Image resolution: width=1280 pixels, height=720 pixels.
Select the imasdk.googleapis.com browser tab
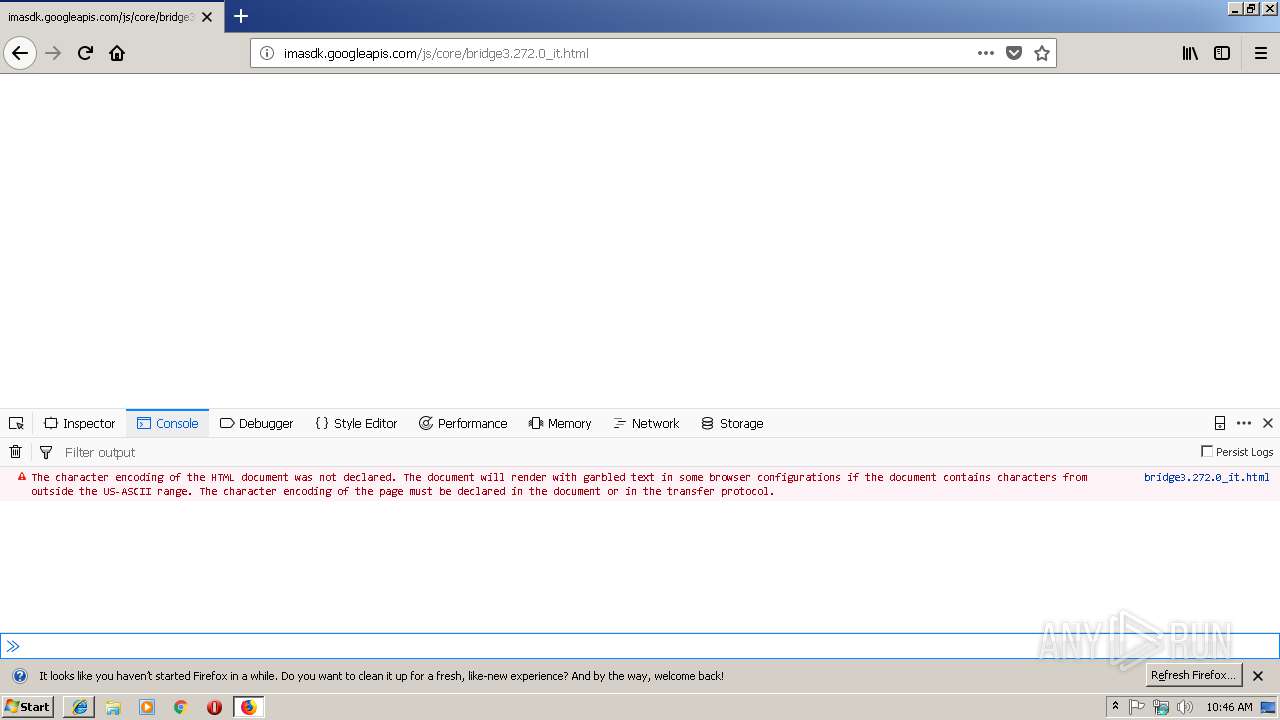click(x=111, y=17)
